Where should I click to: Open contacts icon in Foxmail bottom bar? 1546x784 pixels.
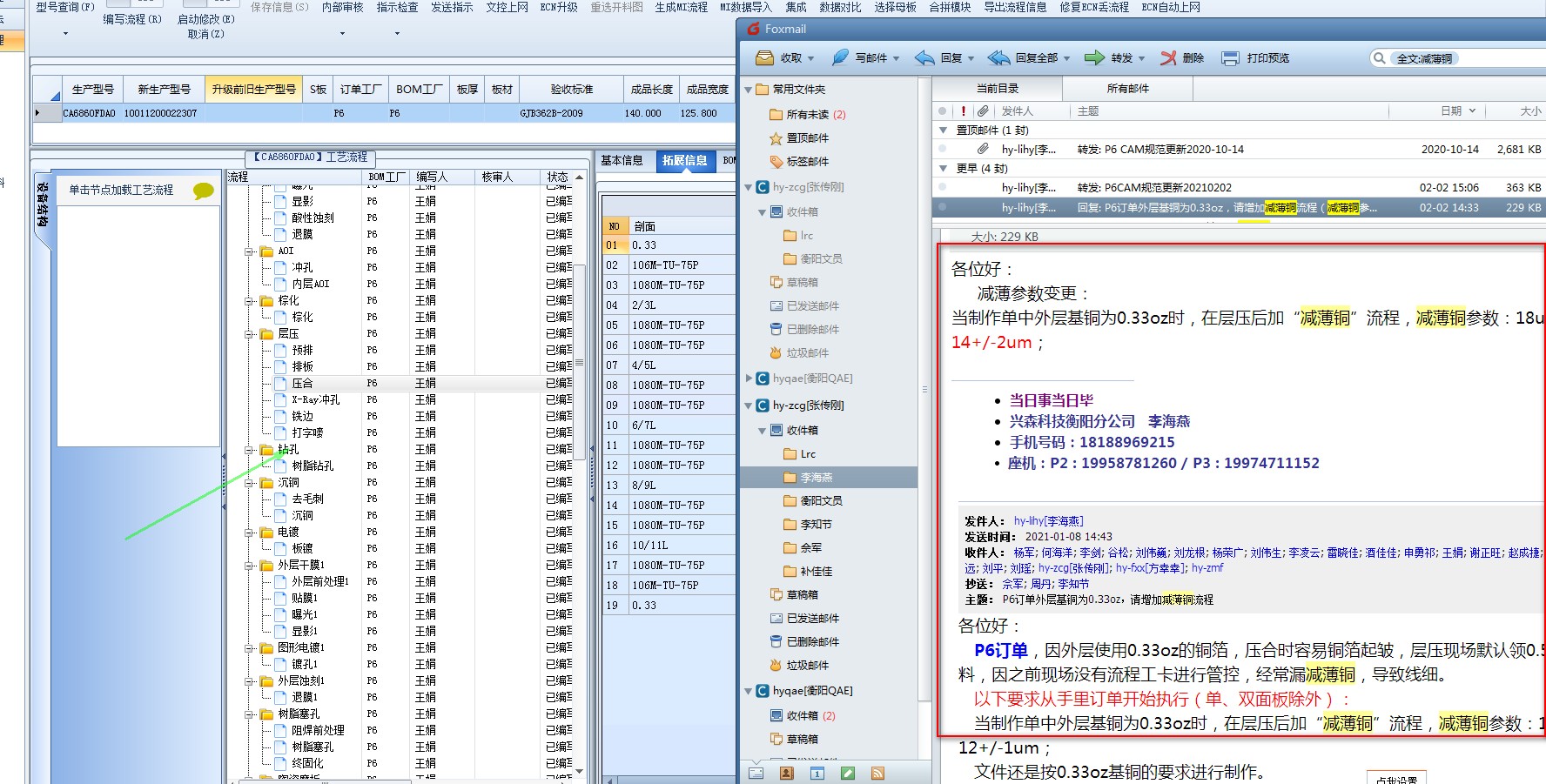coord(787,773)
